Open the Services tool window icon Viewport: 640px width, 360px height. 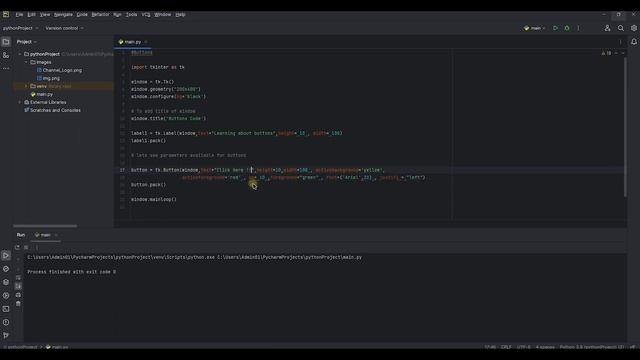[6, 296]
